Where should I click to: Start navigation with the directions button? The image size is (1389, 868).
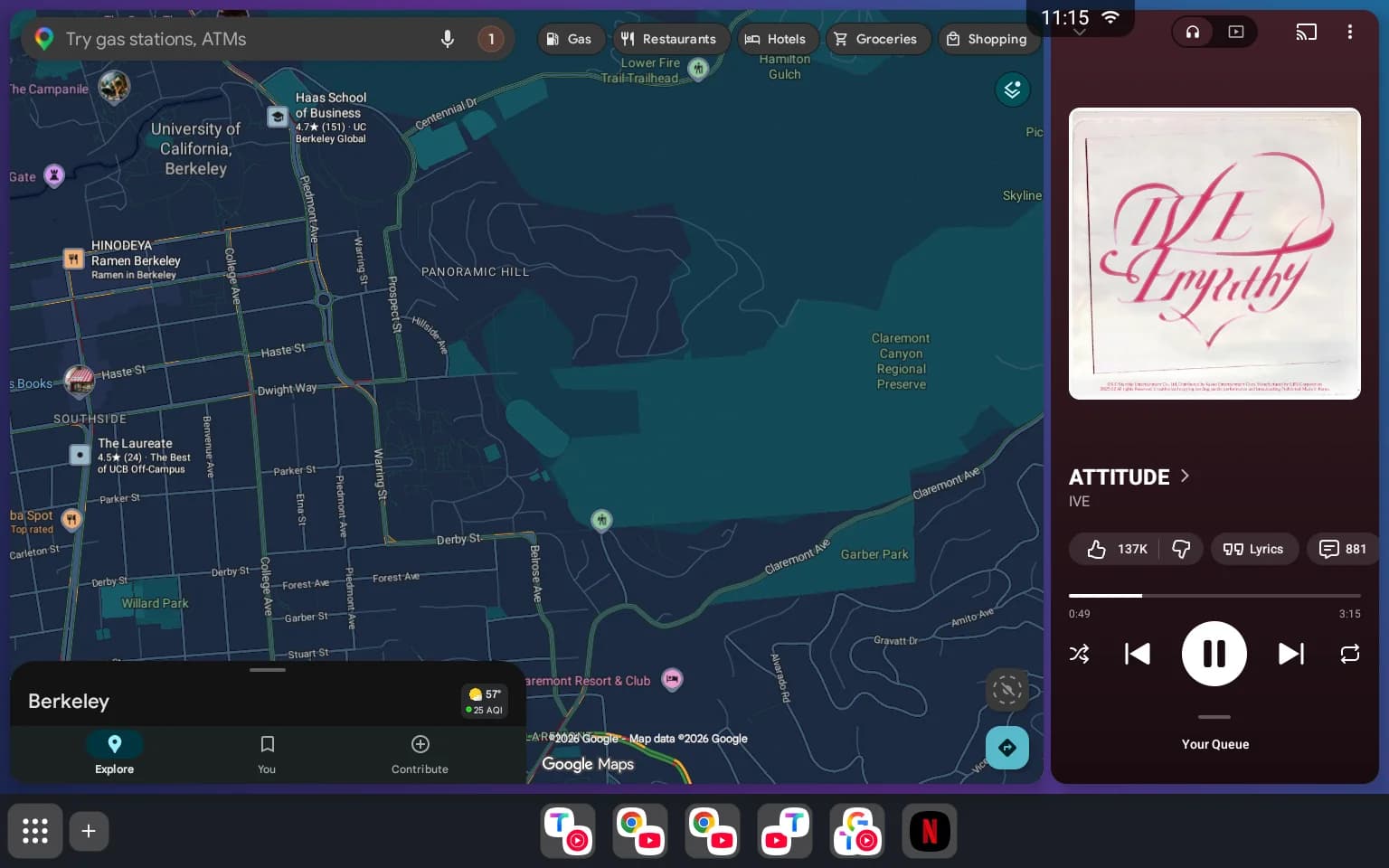[1007, 748]
